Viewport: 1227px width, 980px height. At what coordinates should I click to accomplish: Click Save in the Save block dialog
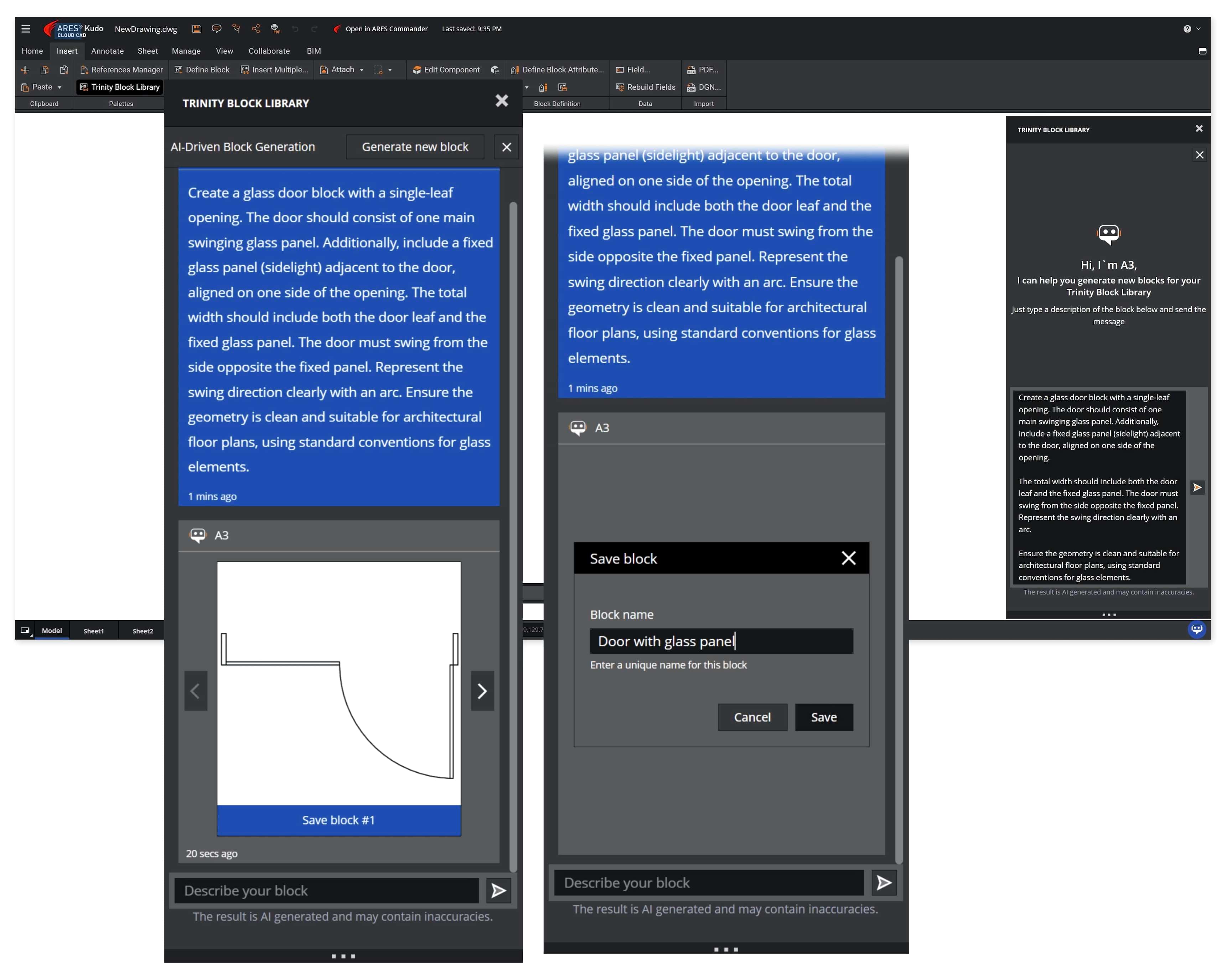(823, 717)
